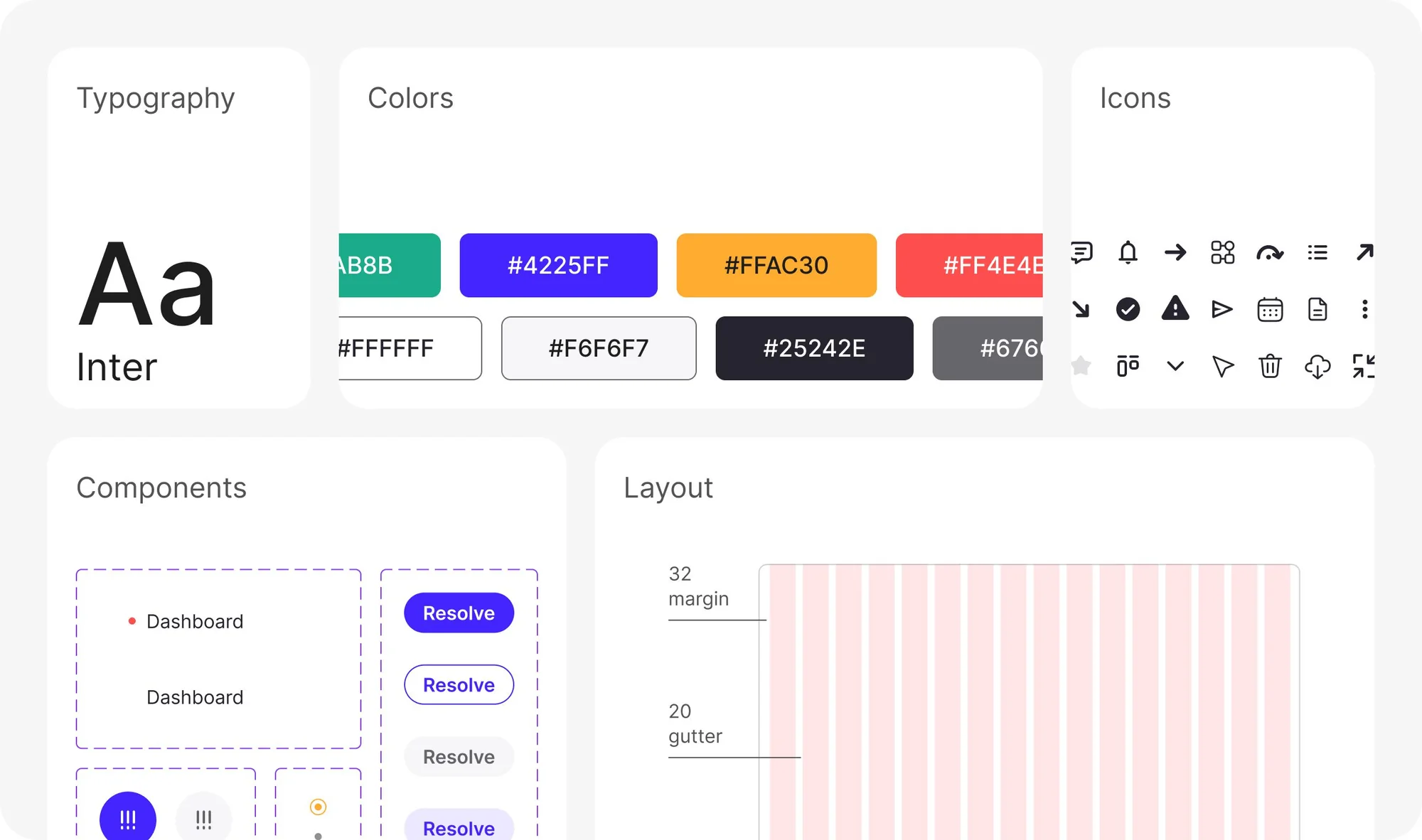This screenshot has height=840, width=1422.
Task: Pick the #4225FF purple swatch
Action: coord(558,265)
